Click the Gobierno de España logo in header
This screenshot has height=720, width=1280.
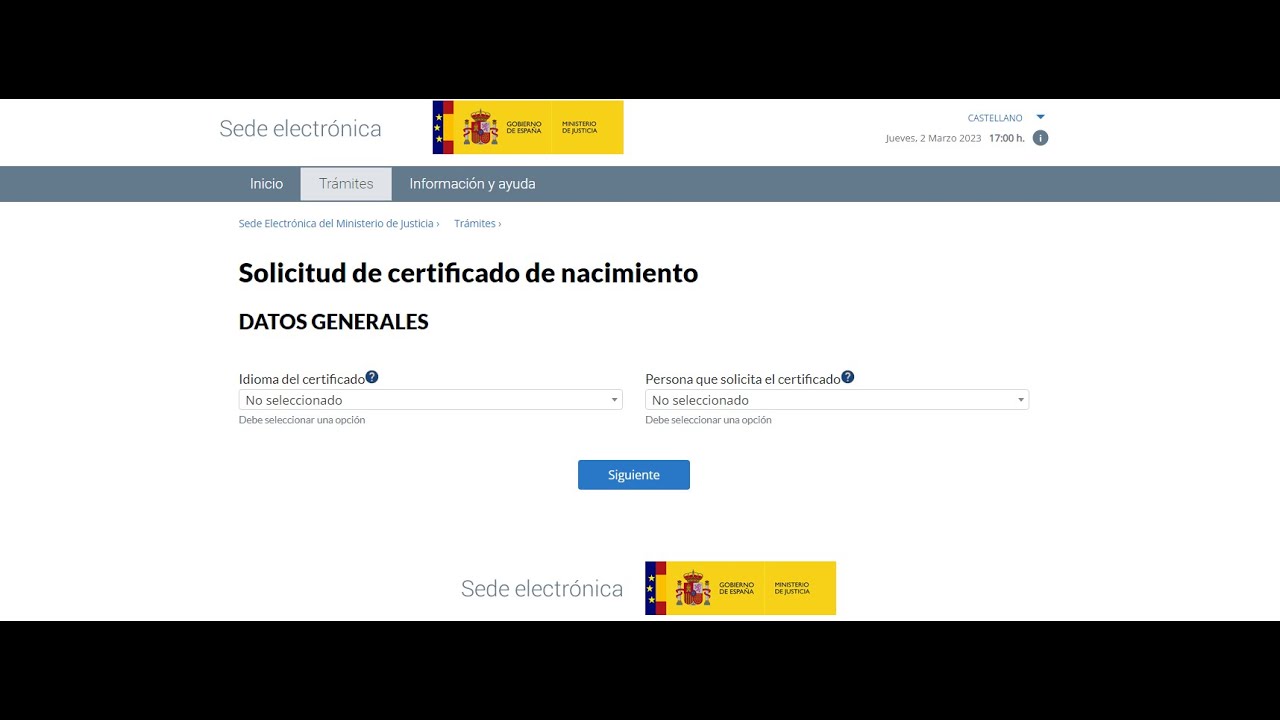528,127
